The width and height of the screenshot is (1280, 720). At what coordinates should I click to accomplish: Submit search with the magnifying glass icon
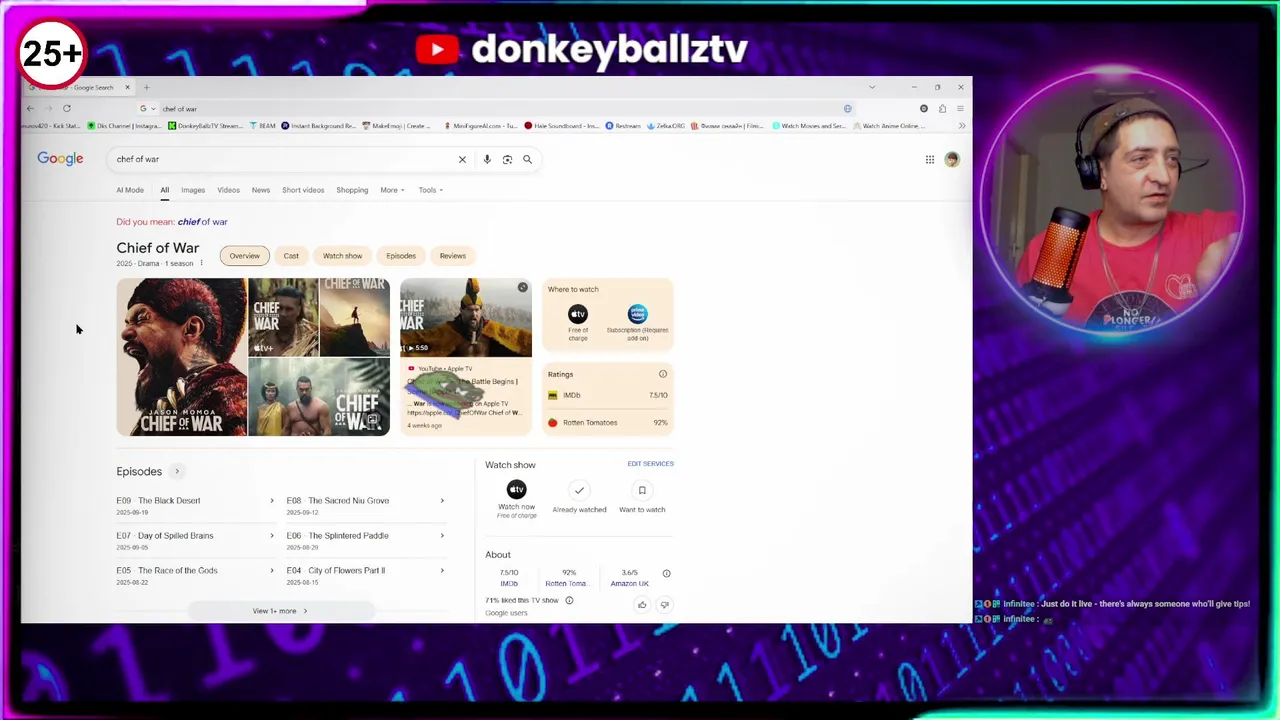(x=527, y=159)
